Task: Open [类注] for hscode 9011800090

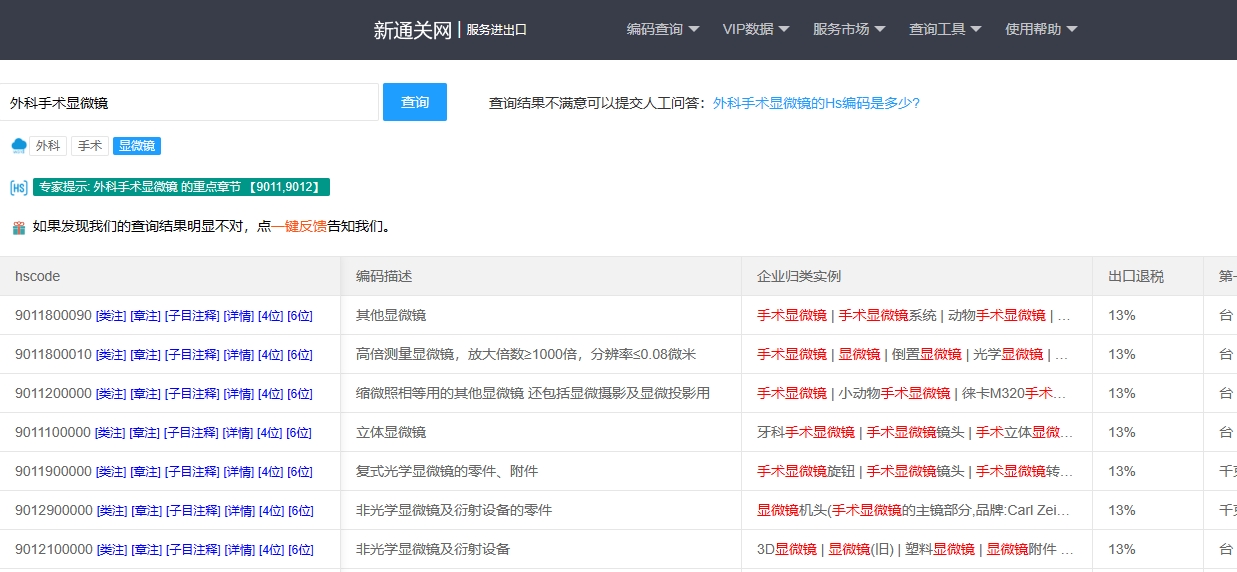Action: point(111,316)
